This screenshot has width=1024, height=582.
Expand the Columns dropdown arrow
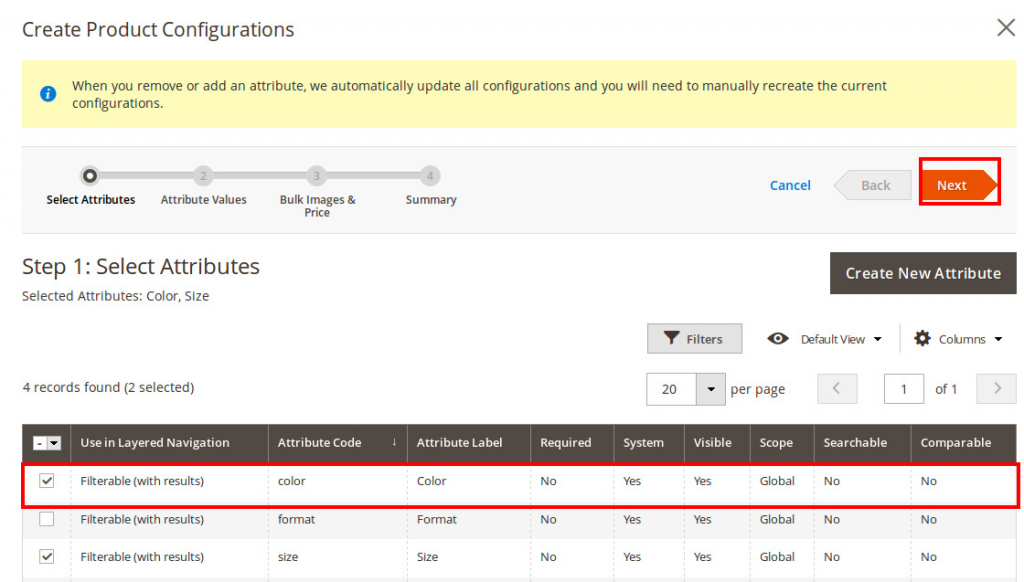pos(997,339)
